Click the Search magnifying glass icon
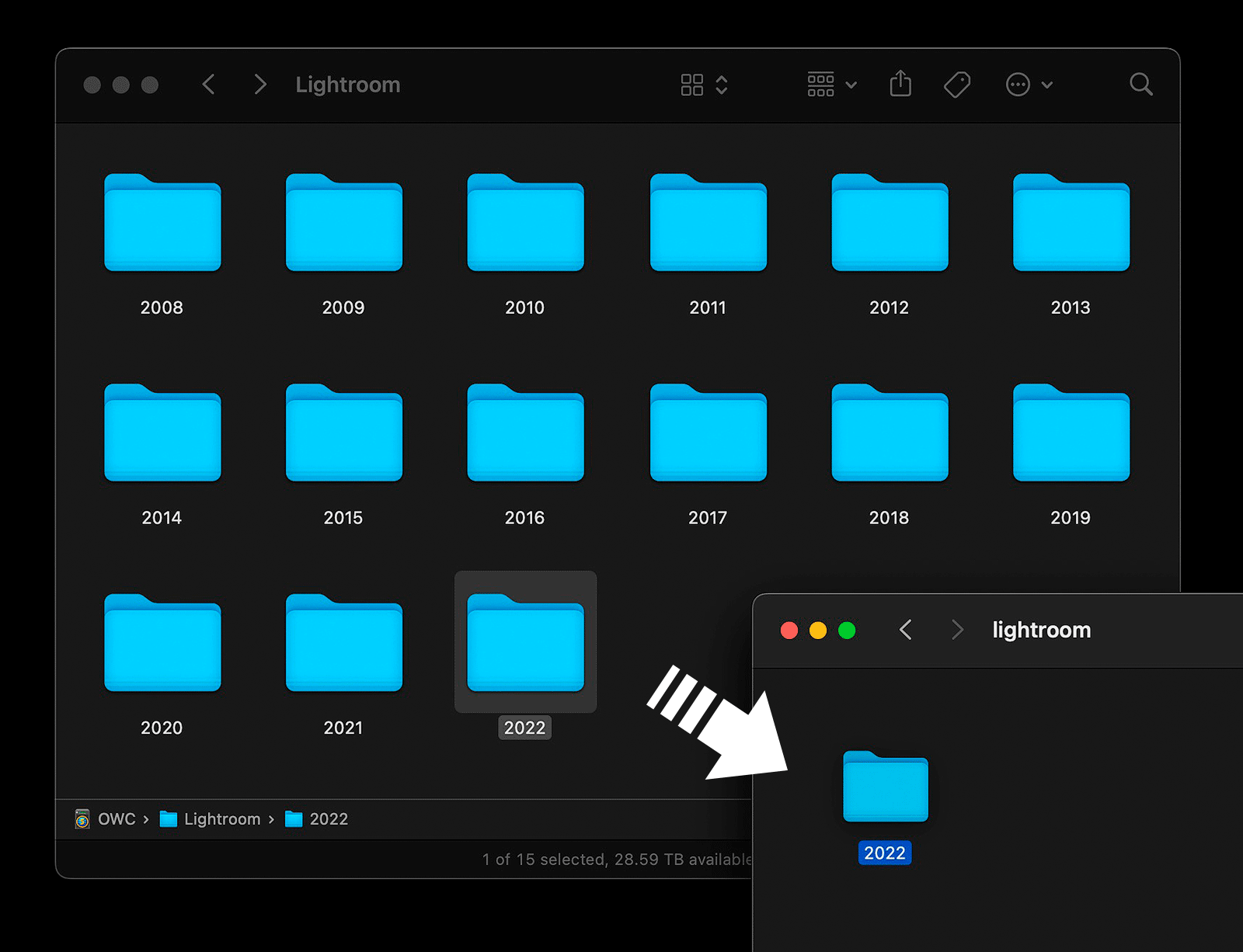Image resolution: width=1243 pixels, height=952 pixels. [x=1140, y=84]
